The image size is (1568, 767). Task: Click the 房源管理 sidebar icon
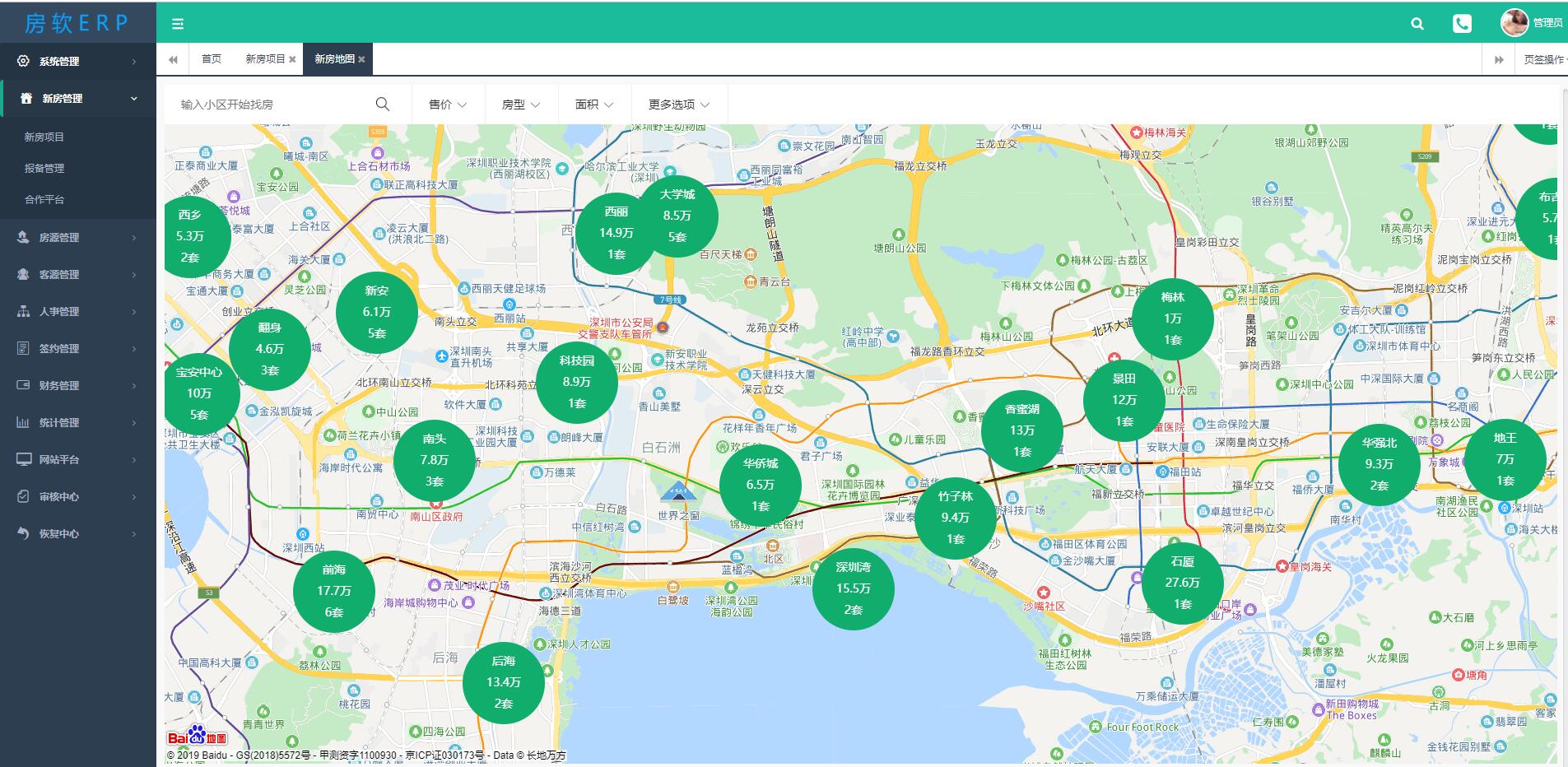pos(23,237)
